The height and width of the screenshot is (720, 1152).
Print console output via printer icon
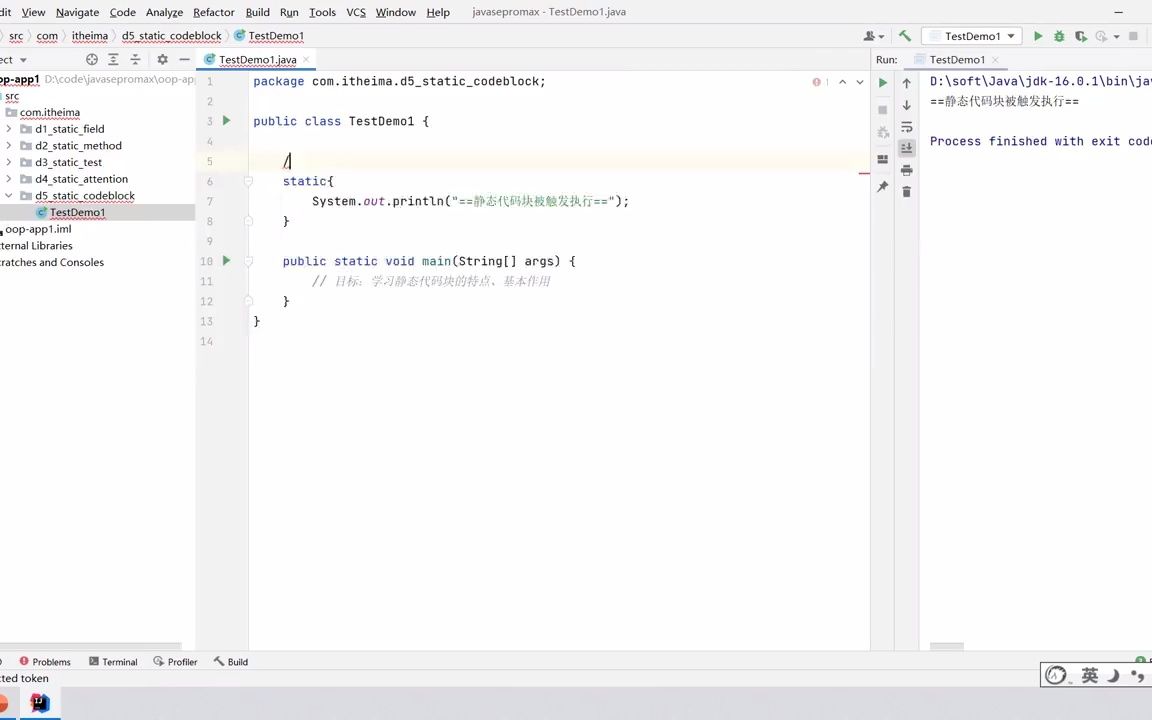[906, 170]
